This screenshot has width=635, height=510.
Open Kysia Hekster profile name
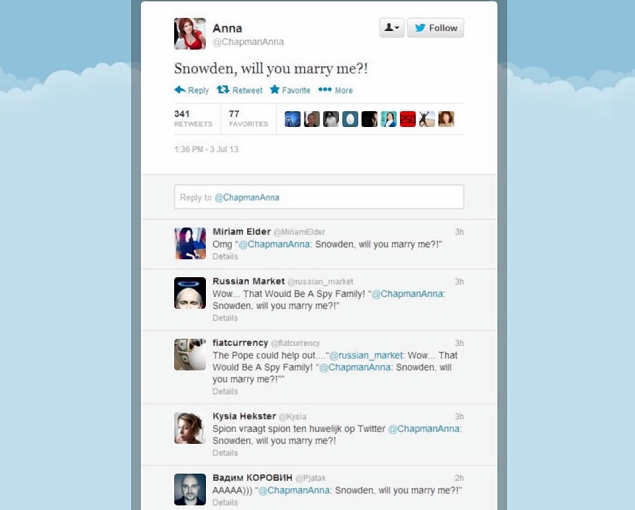[x=244, y=416]
